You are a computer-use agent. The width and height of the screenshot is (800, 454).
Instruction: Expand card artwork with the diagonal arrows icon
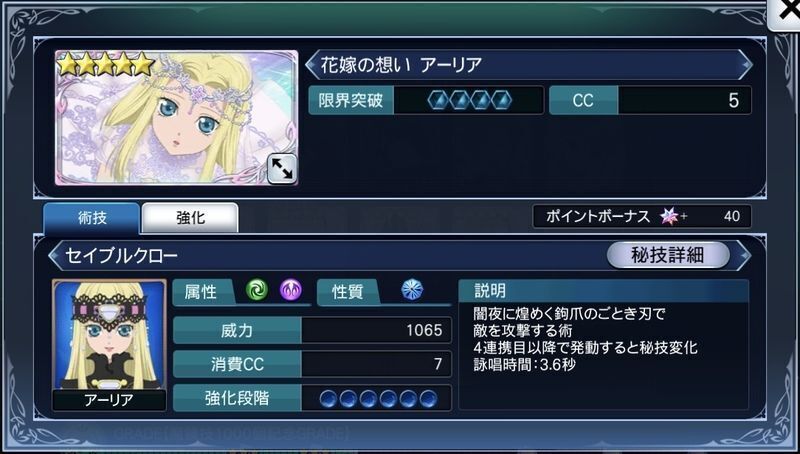coord(282,168)
